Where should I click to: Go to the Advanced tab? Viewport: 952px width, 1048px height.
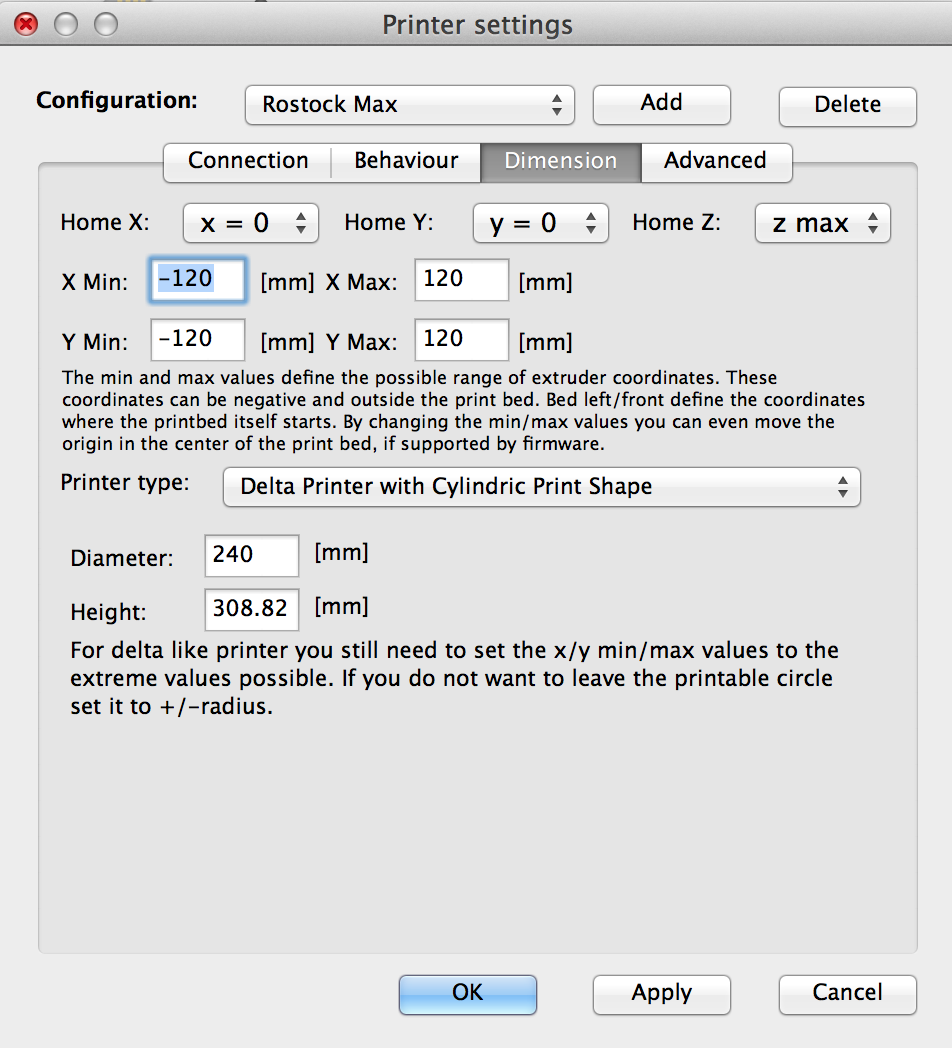point(715,162)
